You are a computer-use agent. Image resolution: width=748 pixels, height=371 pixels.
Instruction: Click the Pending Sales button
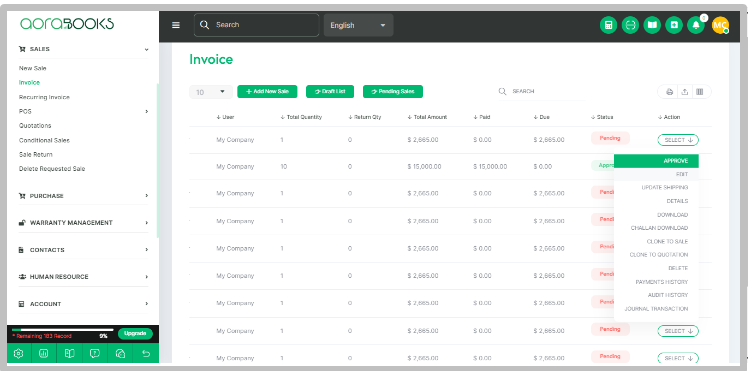393,92
